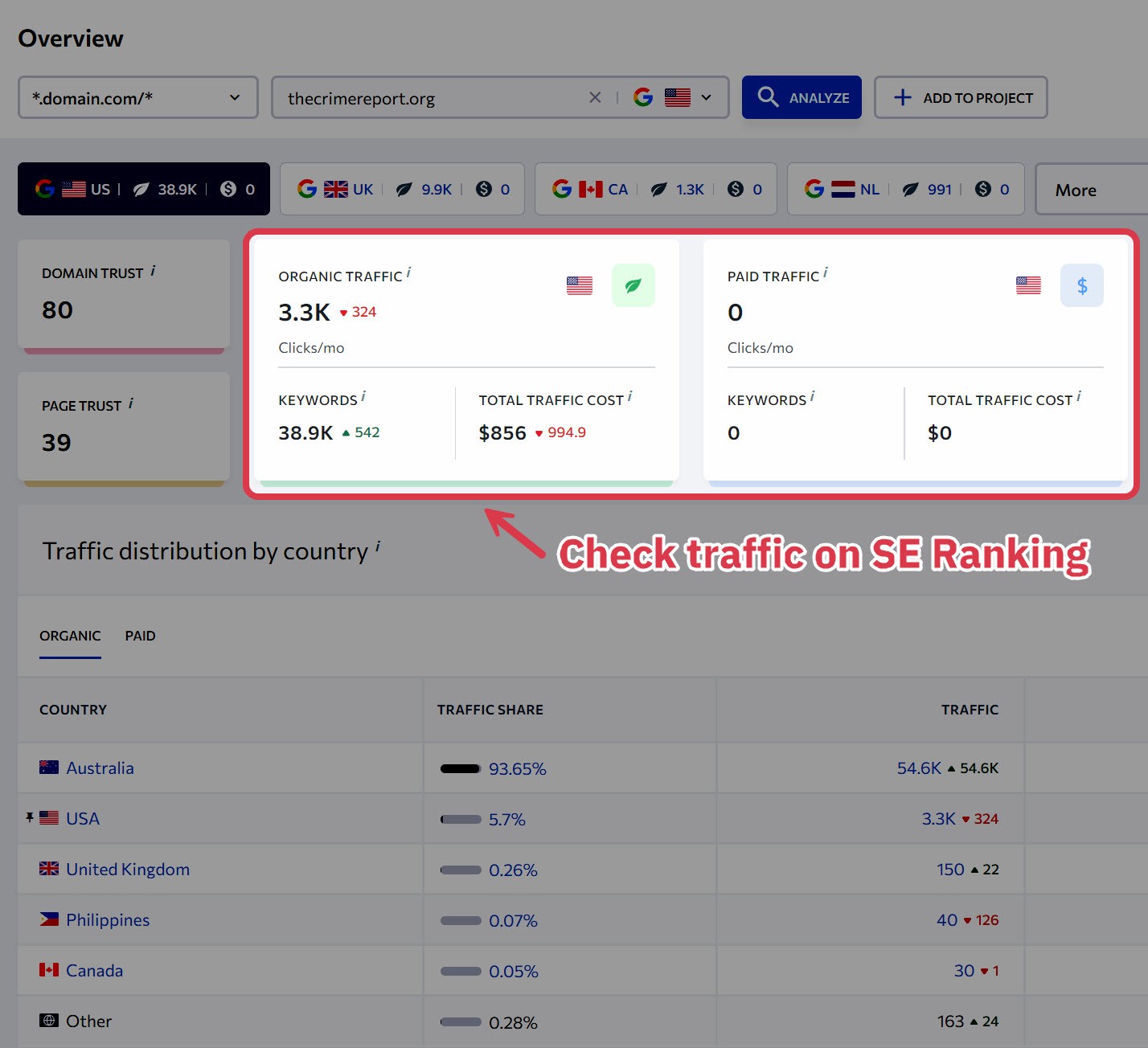Click organic traffic value 3.3K in card

[304, 313]
